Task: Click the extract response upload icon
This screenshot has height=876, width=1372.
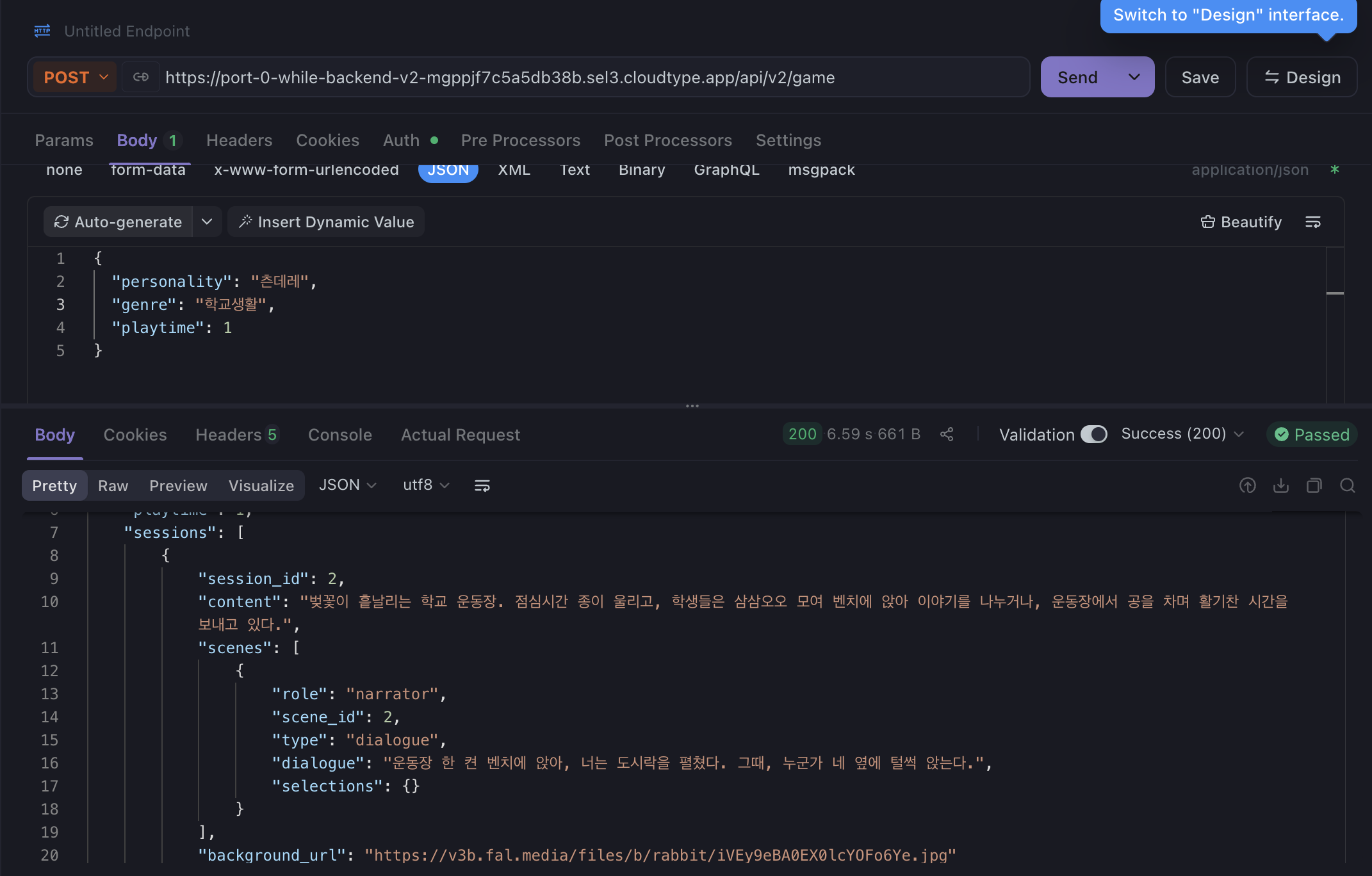Action: pyautogui.click(x=1248, y=486)
